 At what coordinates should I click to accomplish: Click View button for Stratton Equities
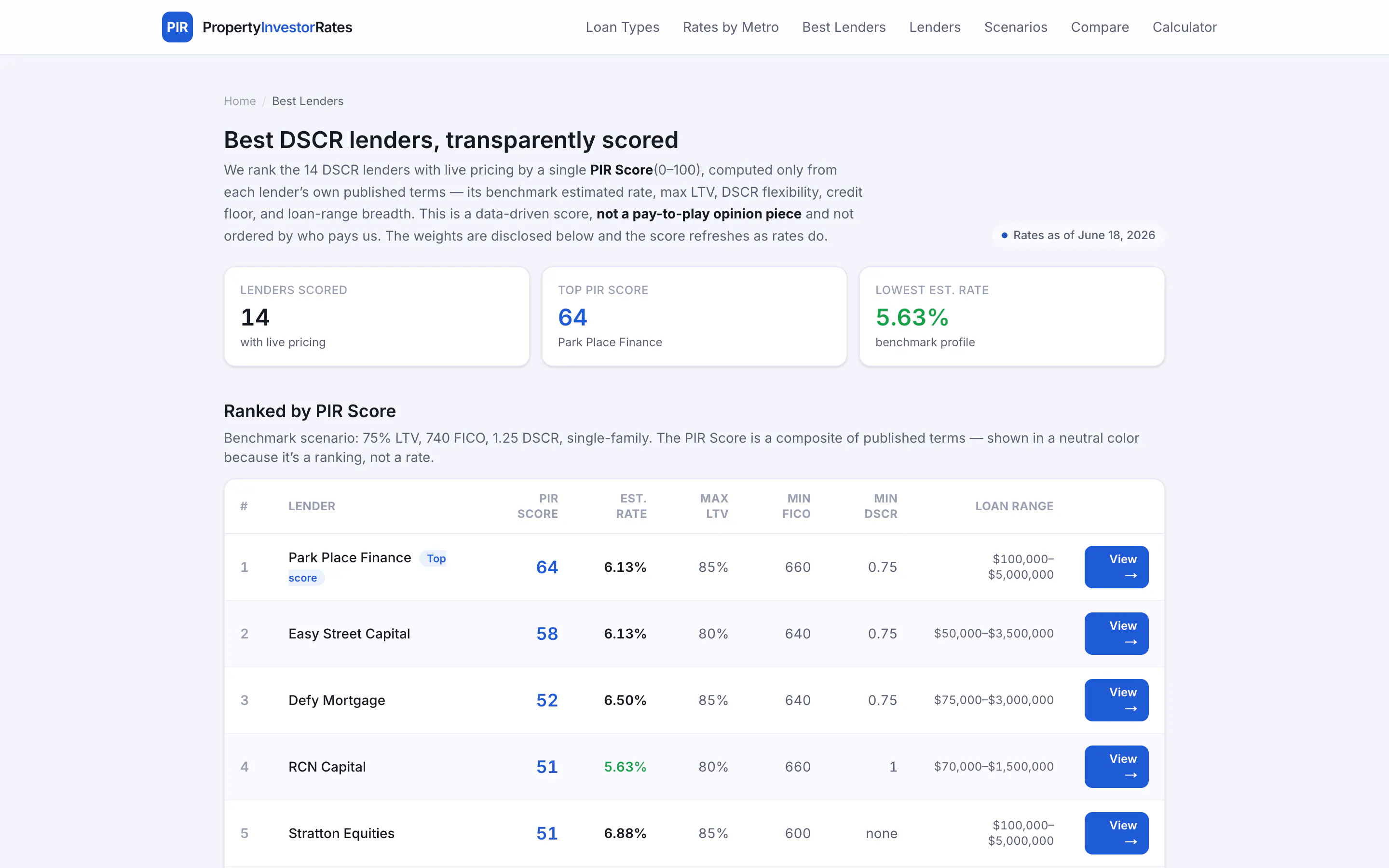tap(1117, 833)
